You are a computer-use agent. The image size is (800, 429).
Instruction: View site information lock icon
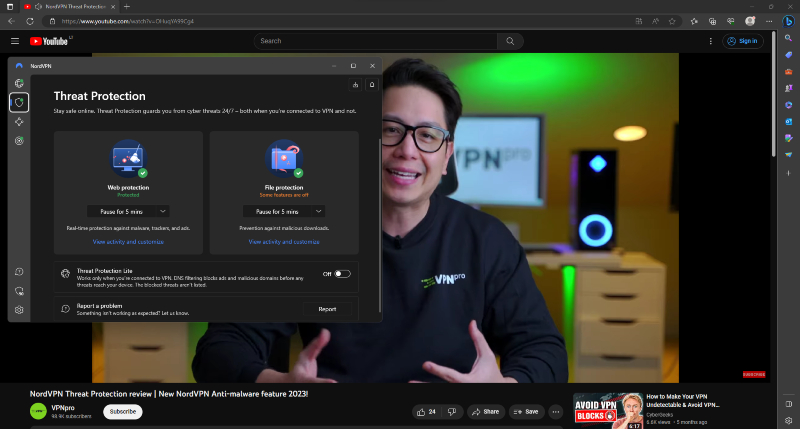(x=52, y=21)
